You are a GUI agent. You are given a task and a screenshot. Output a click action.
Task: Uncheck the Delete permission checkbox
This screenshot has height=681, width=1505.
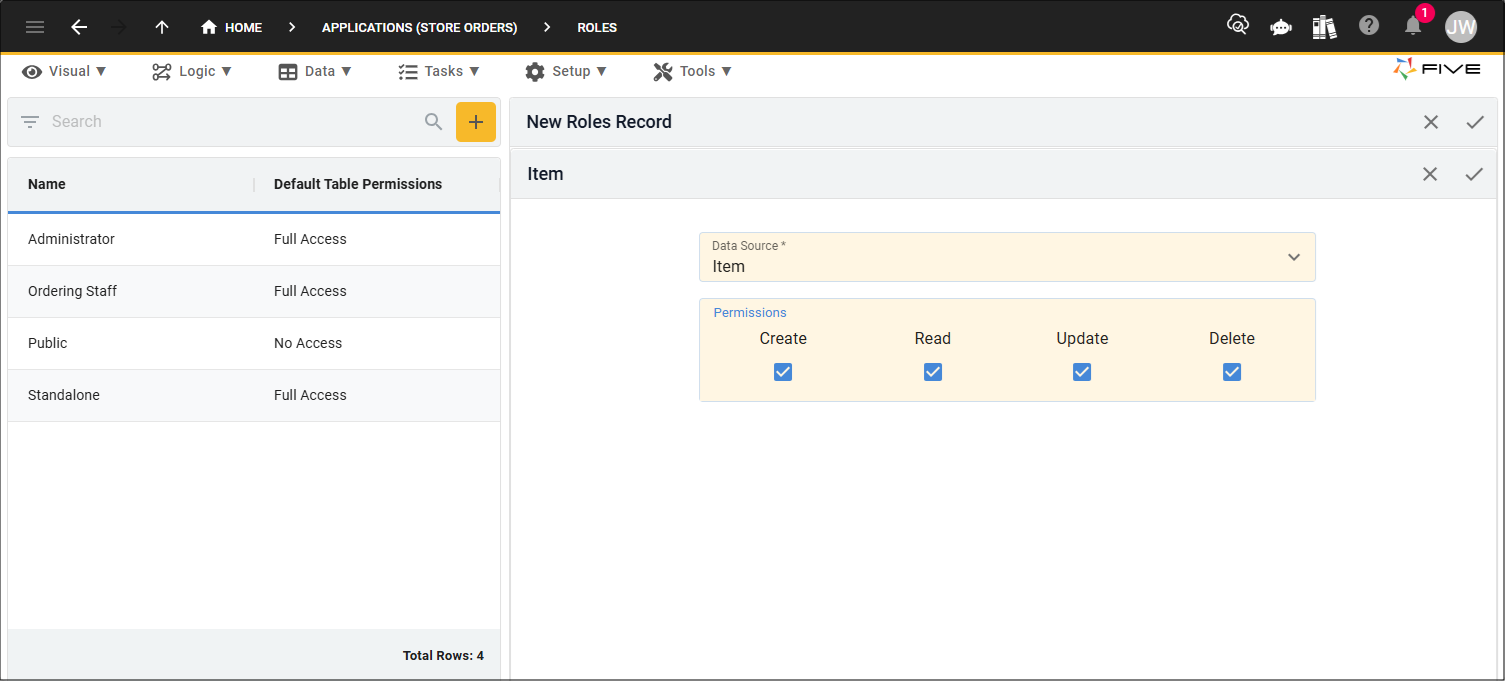[x=1231, y=371]
